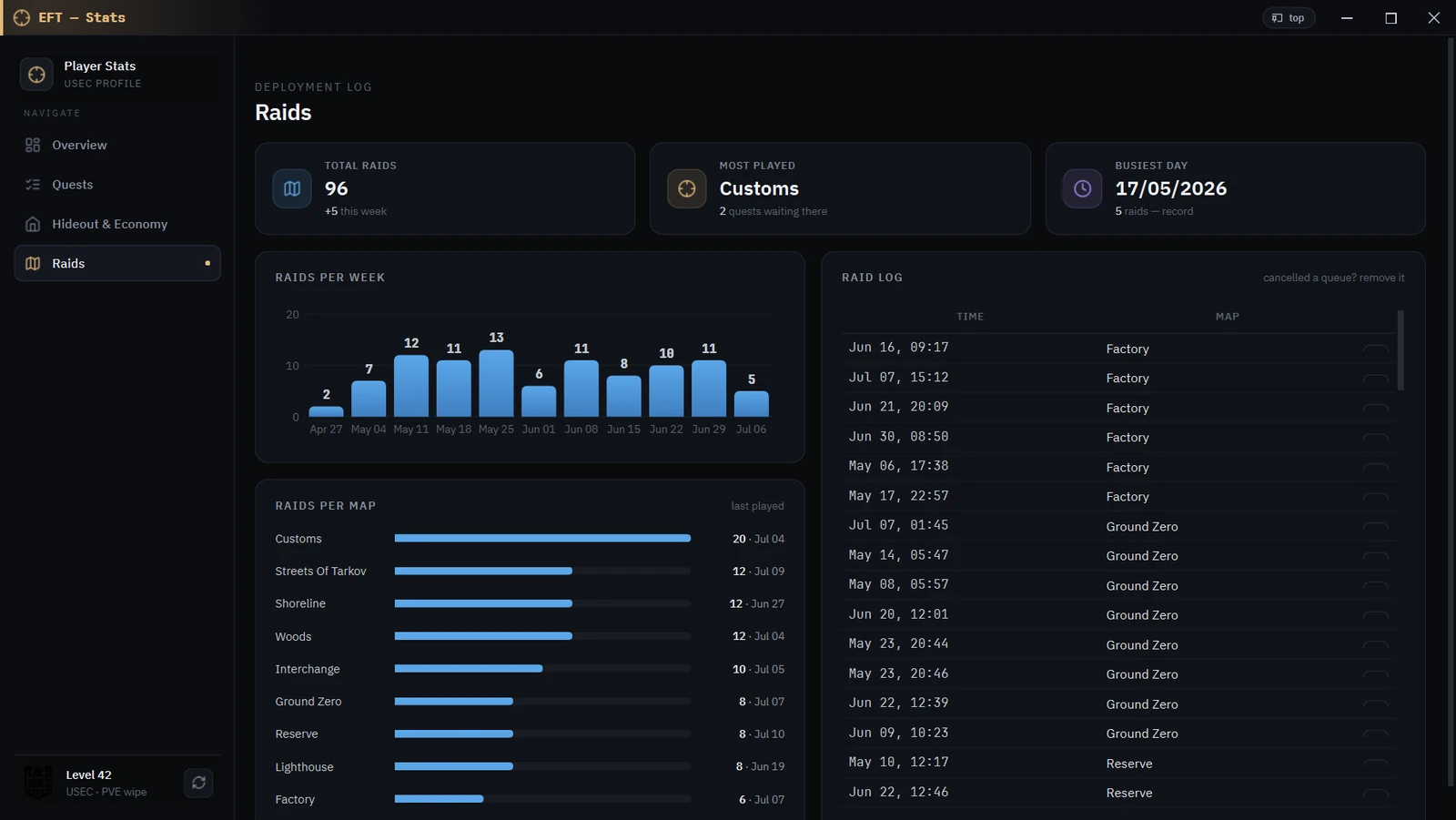Click the "17/05/2026" busiest day value
1456x820 pixels.
tap(1170, 188)
